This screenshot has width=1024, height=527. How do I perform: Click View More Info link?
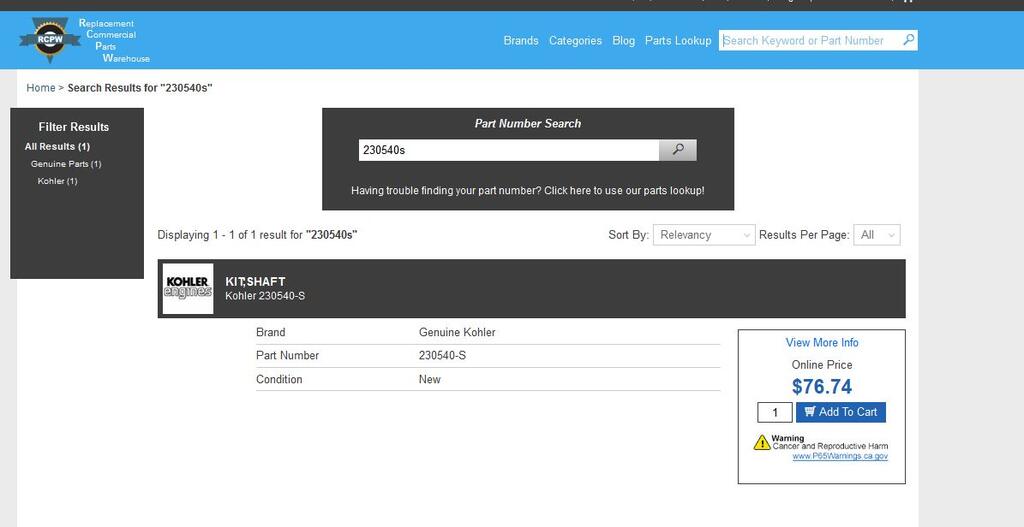click(x=822, y=342)
